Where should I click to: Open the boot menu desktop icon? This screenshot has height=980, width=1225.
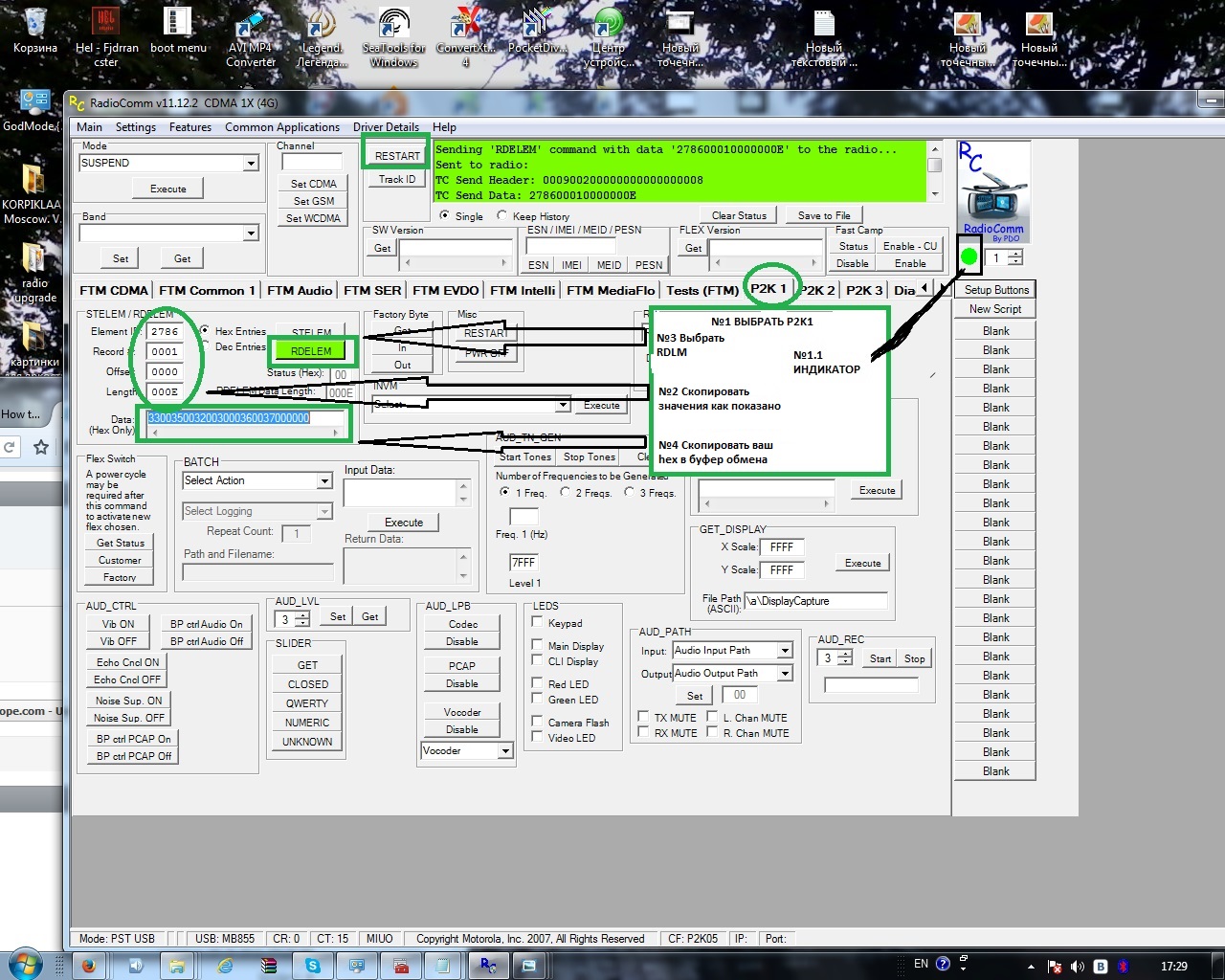point(178,32)
